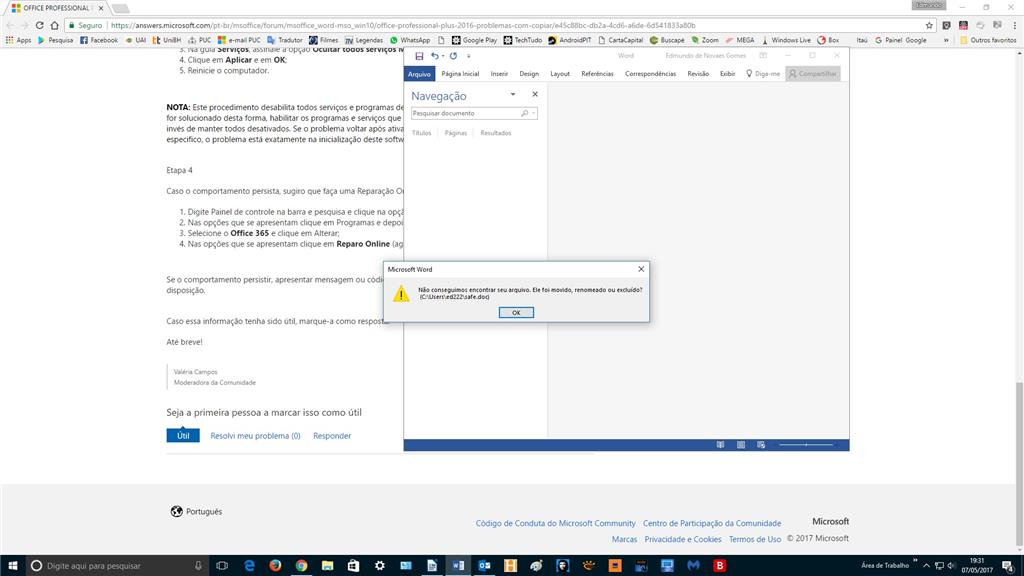Open Navegação pane options dropdown arrow
The width and height of the screenshot is (1024, 576).
[513, 95]
